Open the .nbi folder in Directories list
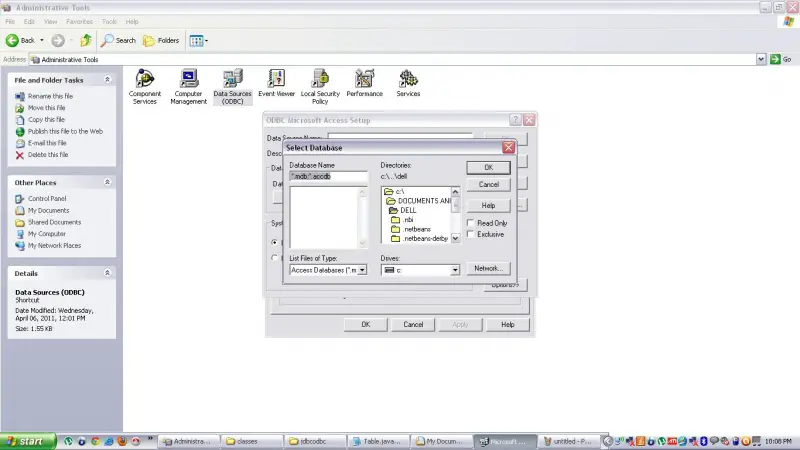Image resolution: width=800 pixels, height=450 pixels. click(402, 220)
